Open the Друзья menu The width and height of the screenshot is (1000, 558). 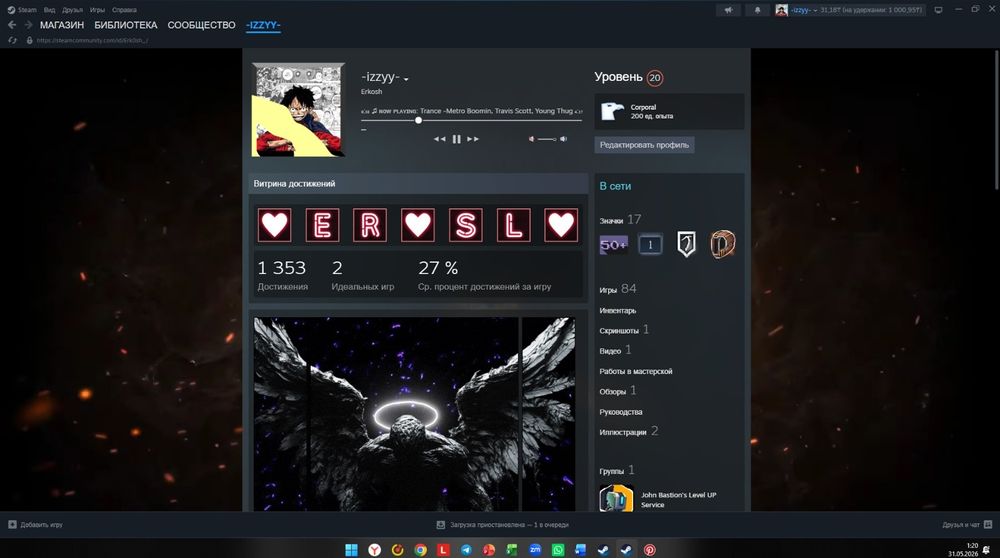coord(73,10)
